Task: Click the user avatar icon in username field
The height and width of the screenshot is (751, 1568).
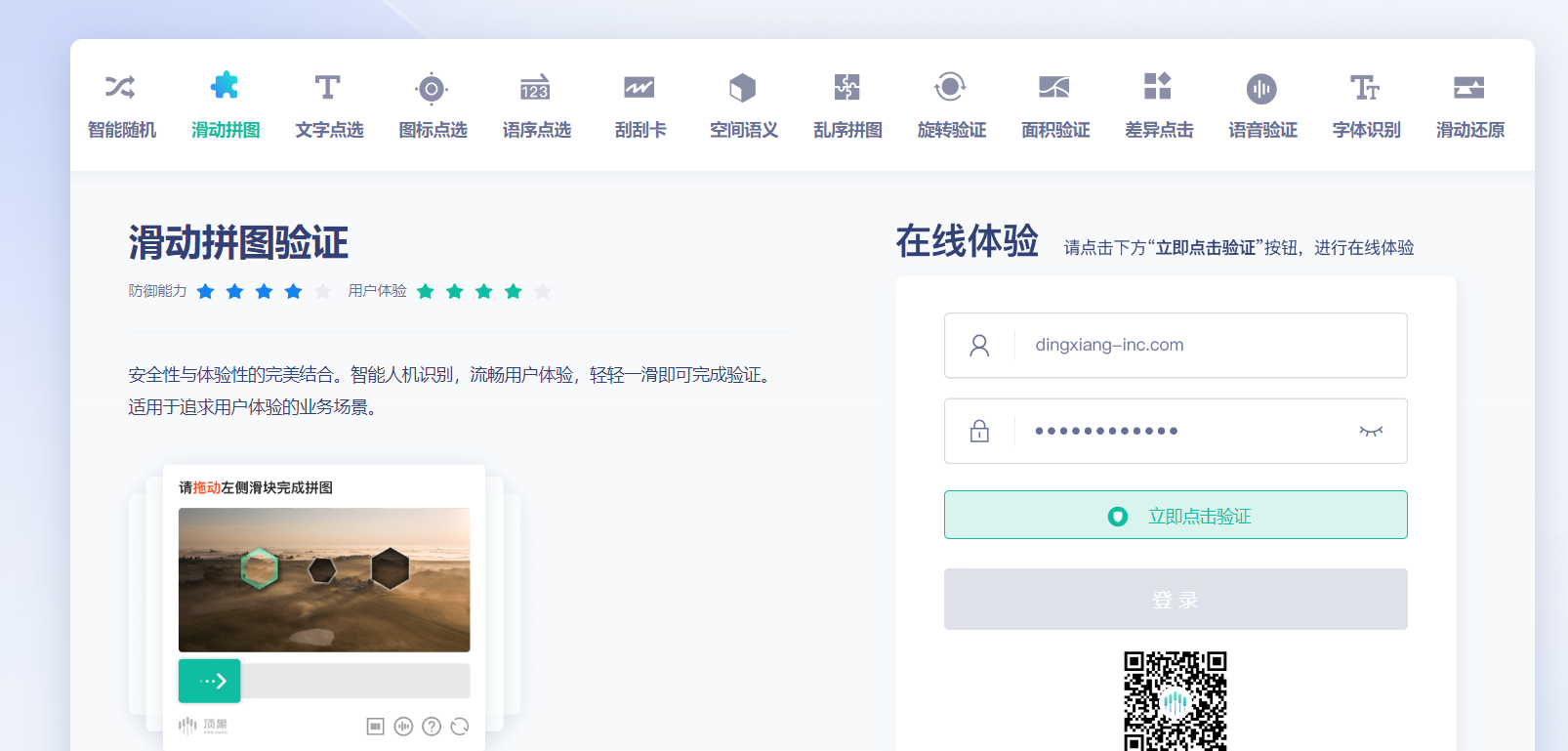Action: pos(979,345)
